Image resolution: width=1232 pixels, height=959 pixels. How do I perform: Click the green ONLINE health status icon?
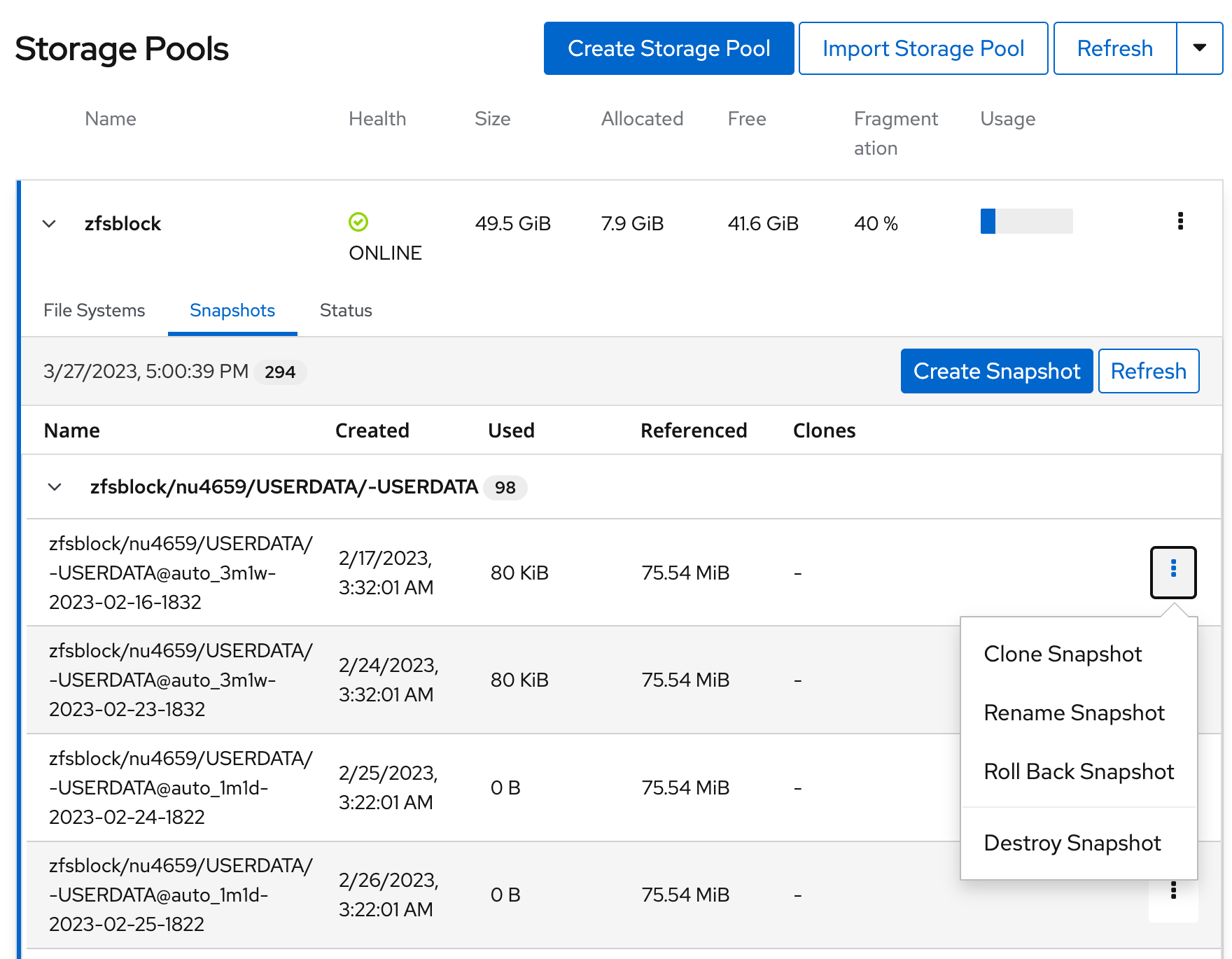(x=358, y=222)
